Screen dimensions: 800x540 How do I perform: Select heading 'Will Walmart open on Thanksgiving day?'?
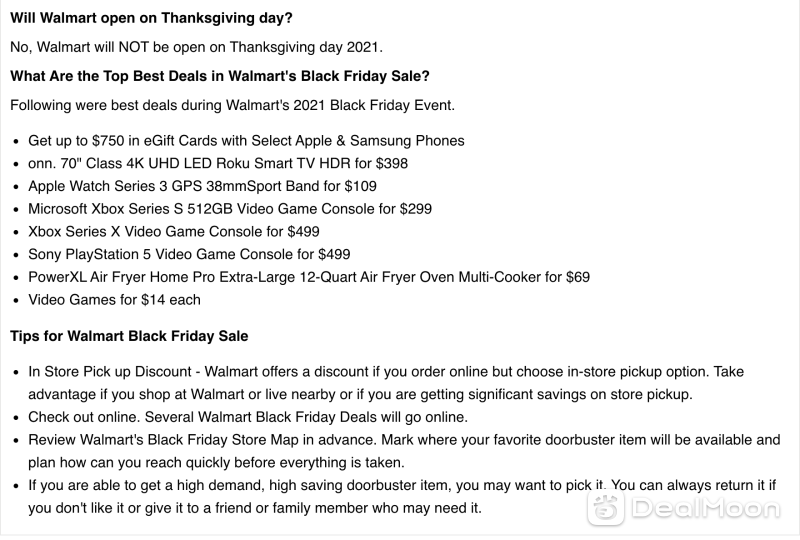(152, 18)
